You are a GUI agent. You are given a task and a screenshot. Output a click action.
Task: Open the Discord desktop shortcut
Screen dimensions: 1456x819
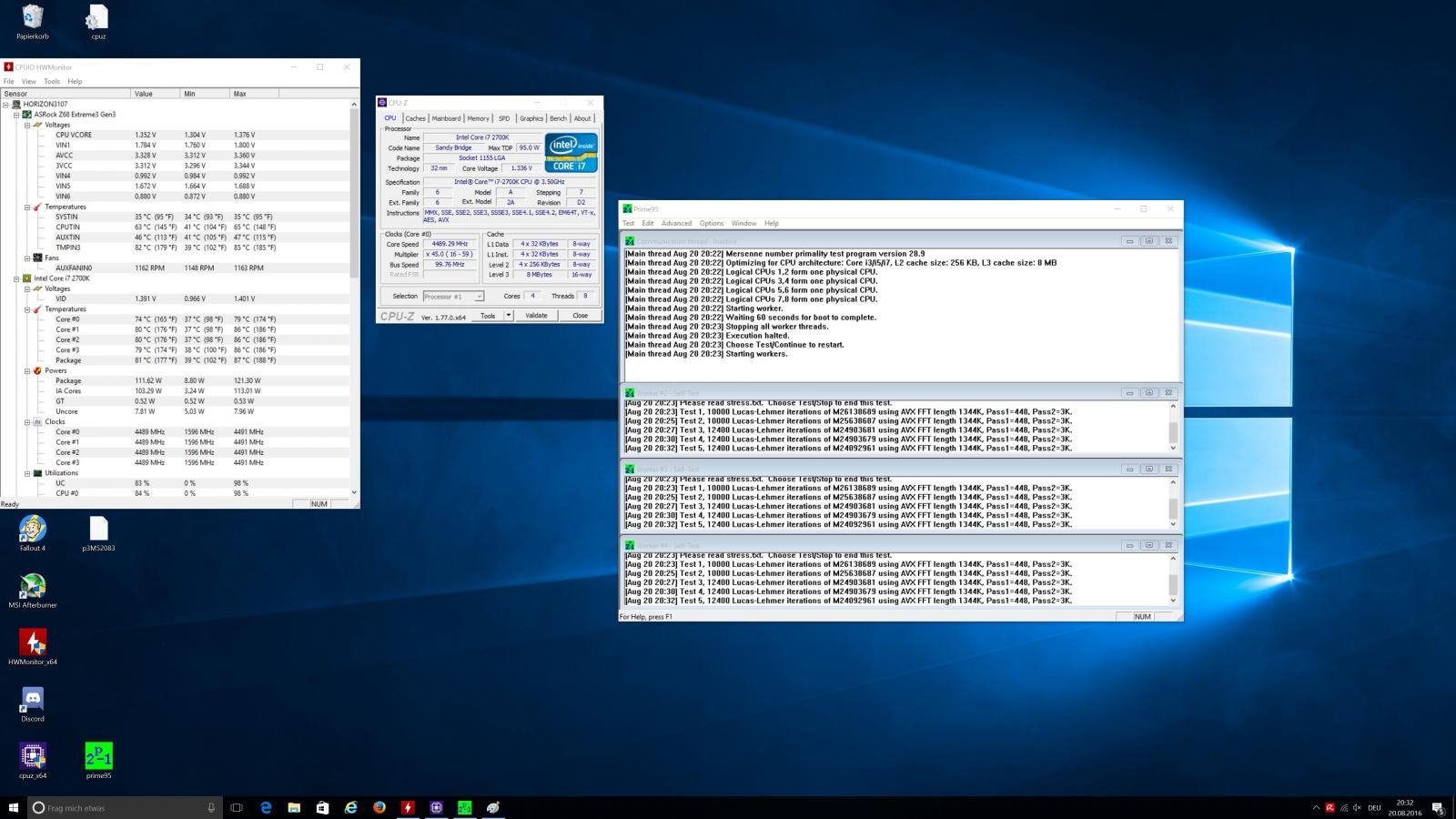(x=33, y=704)
